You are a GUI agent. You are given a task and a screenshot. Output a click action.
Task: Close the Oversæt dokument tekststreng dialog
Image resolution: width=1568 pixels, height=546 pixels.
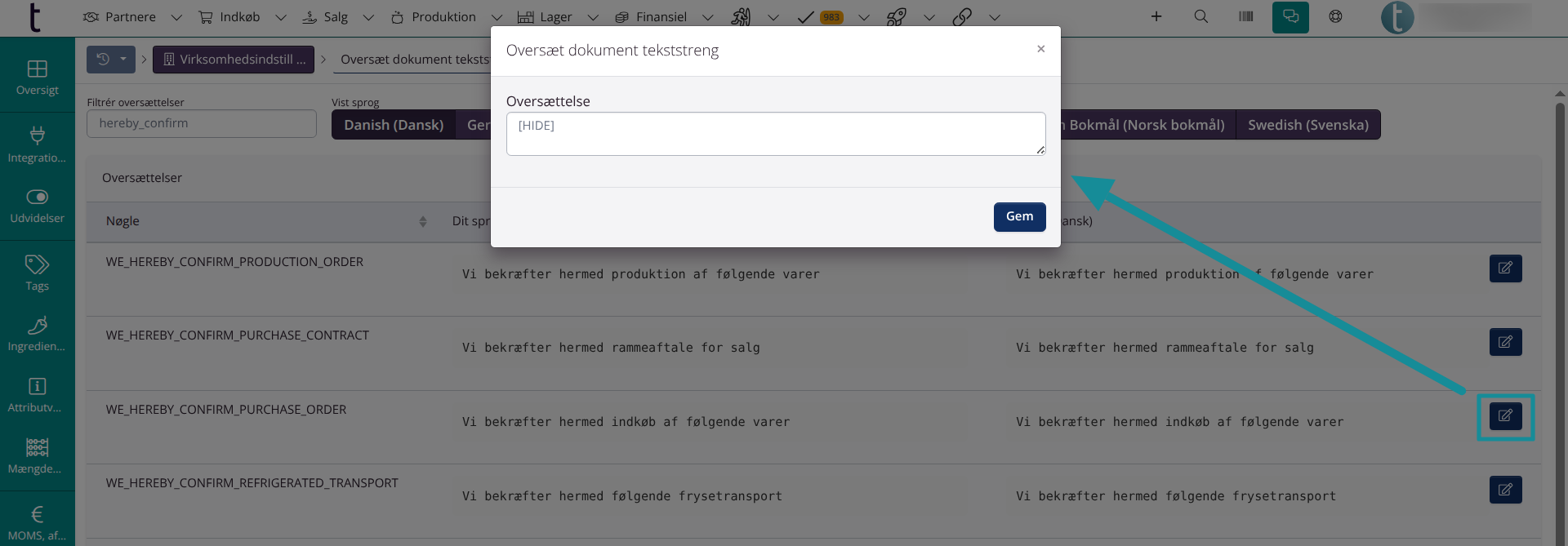(1040, 49)
